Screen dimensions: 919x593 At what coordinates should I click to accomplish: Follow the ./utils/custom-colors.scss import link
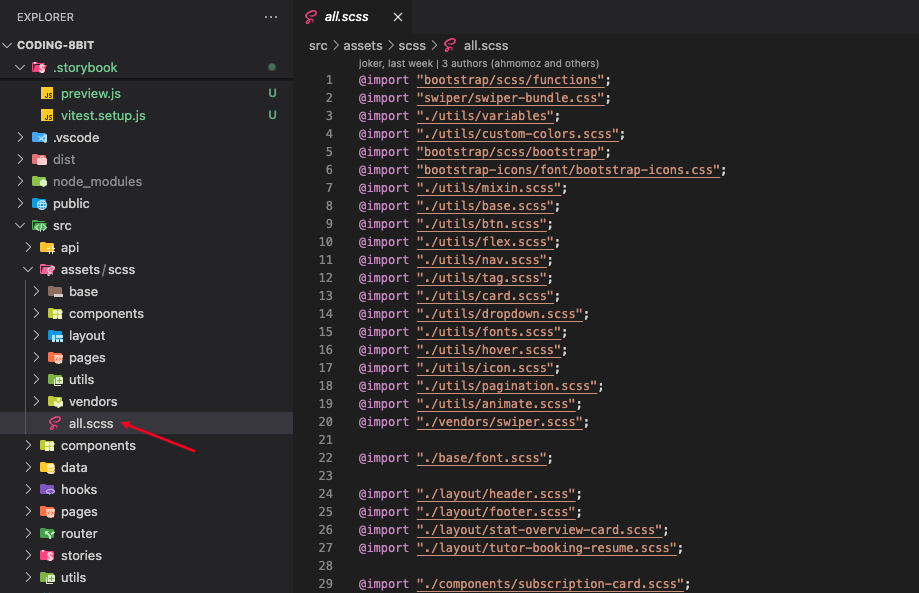[x=518, y=134]
